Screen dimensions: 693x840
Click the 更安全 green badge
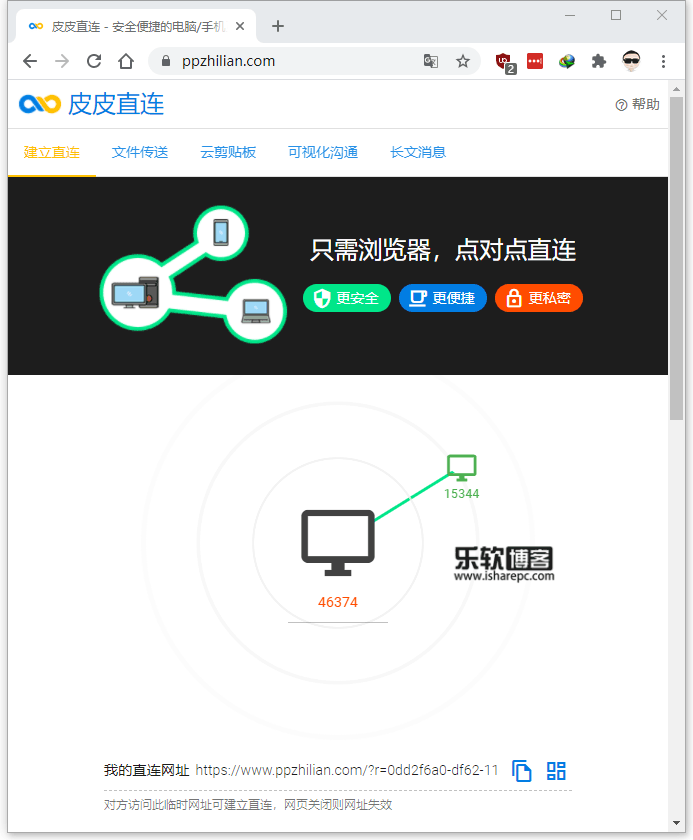[x=347, y=298]
